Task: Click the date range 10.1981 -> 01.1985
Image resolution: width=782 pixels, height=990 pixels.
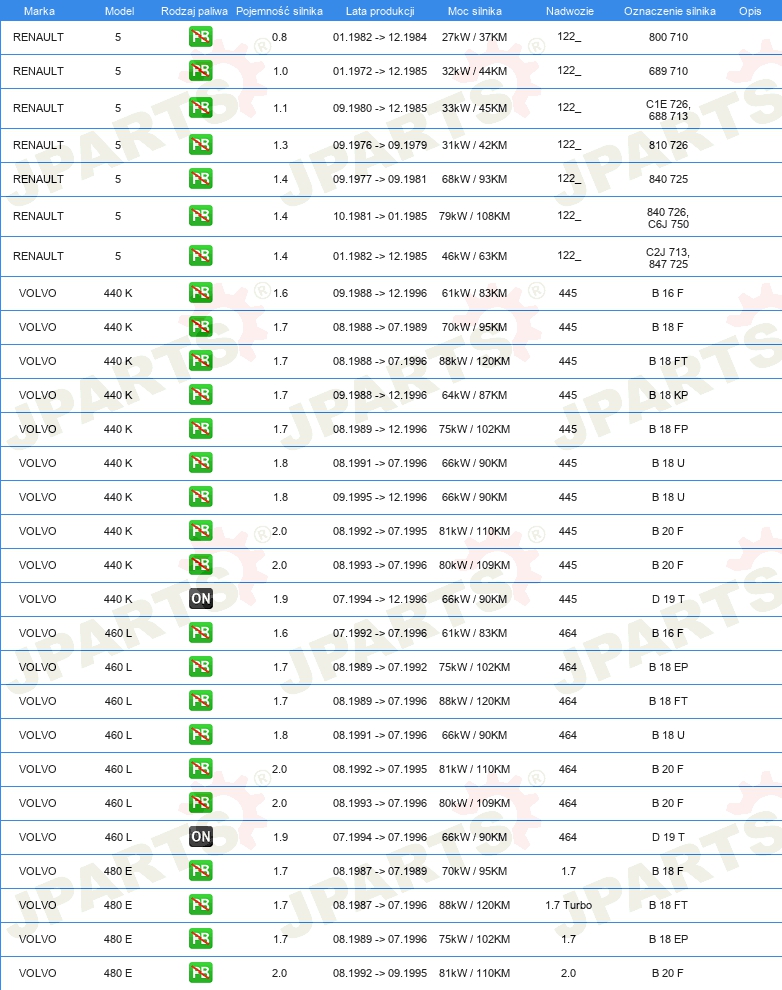Action: coord(380,217)
